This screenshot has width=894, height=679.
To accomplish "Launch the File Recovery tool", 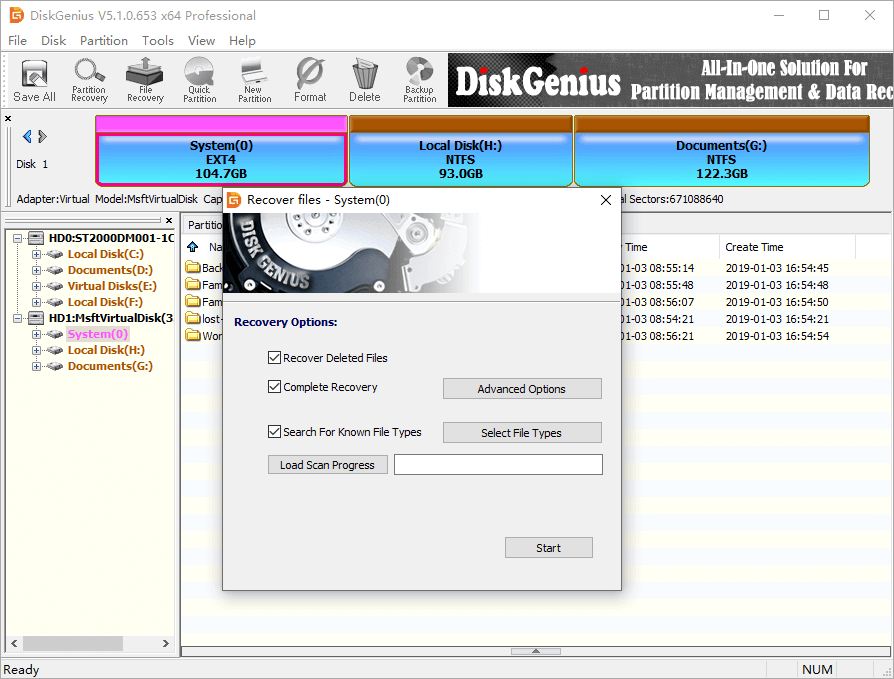I will tap(145, 80).
